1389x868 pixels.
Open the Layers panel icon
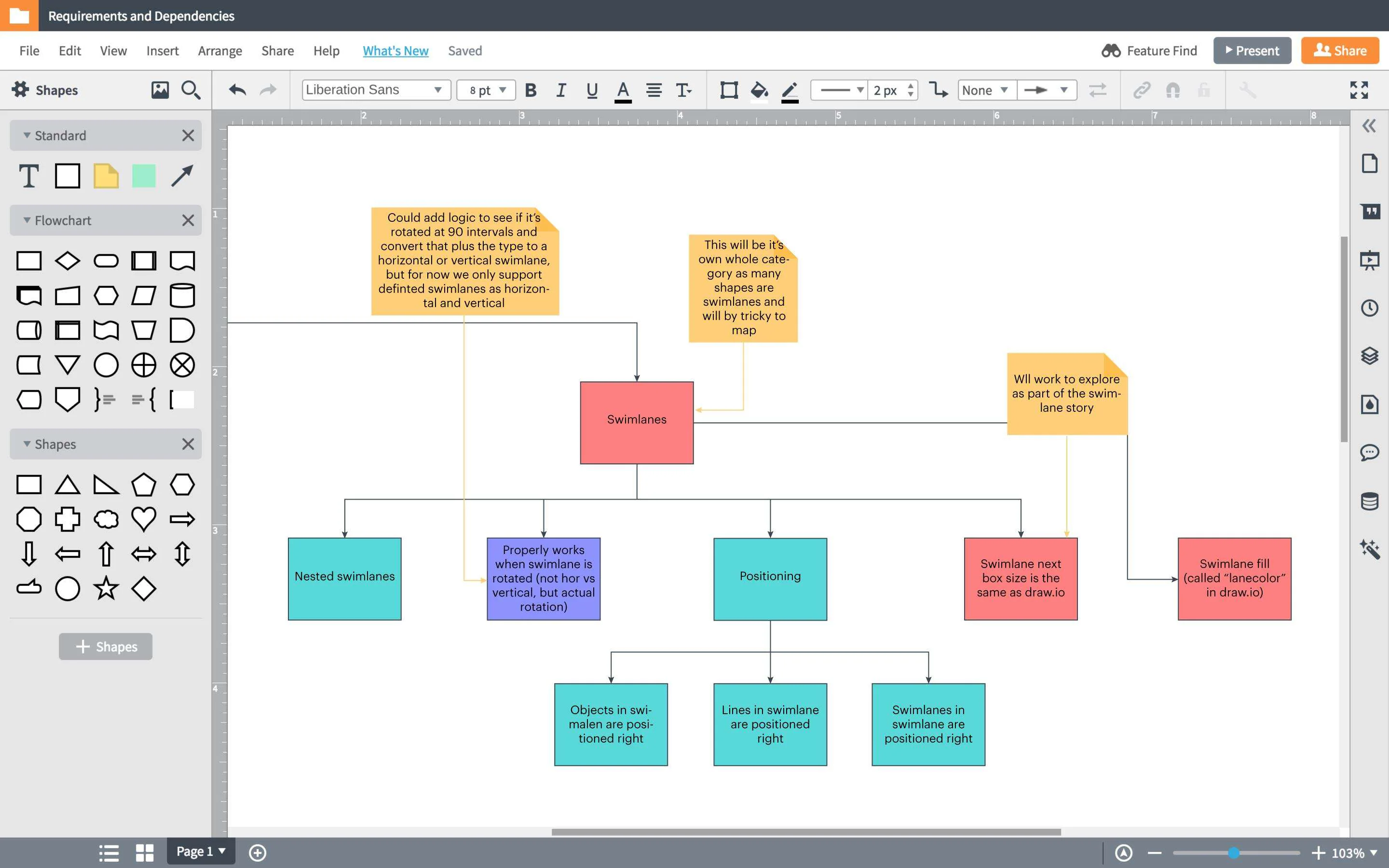[x=1370, y=356]
